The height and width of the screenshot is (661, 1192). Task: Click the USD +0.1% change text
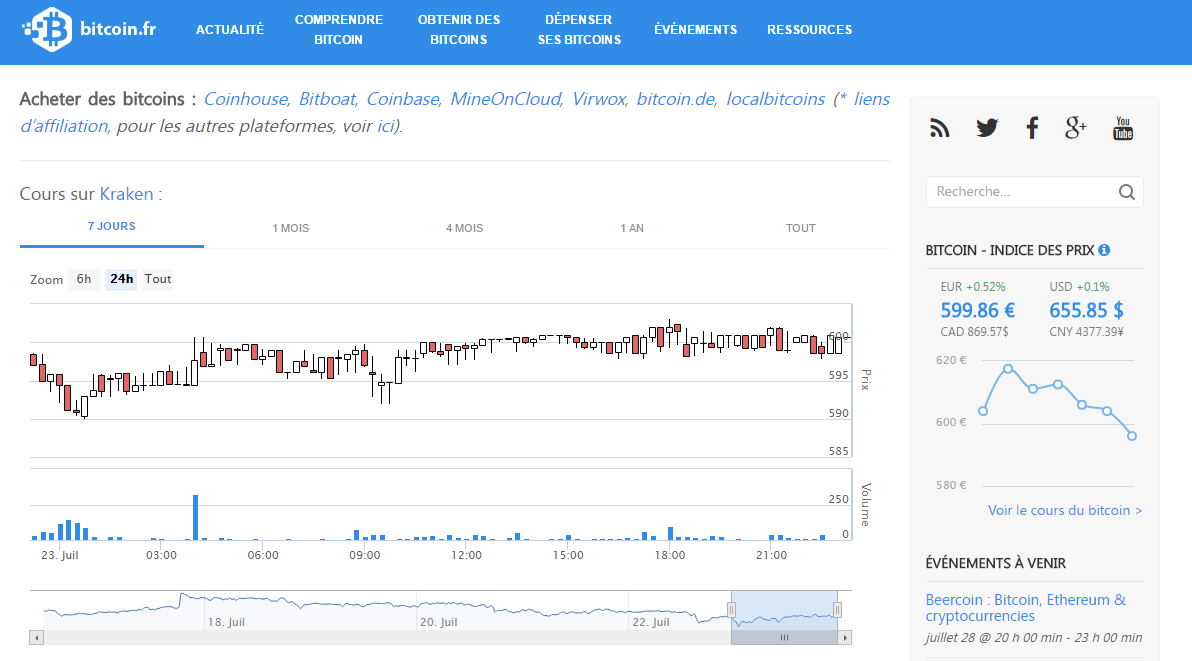pyautogui.click(x=1079, y=287)
